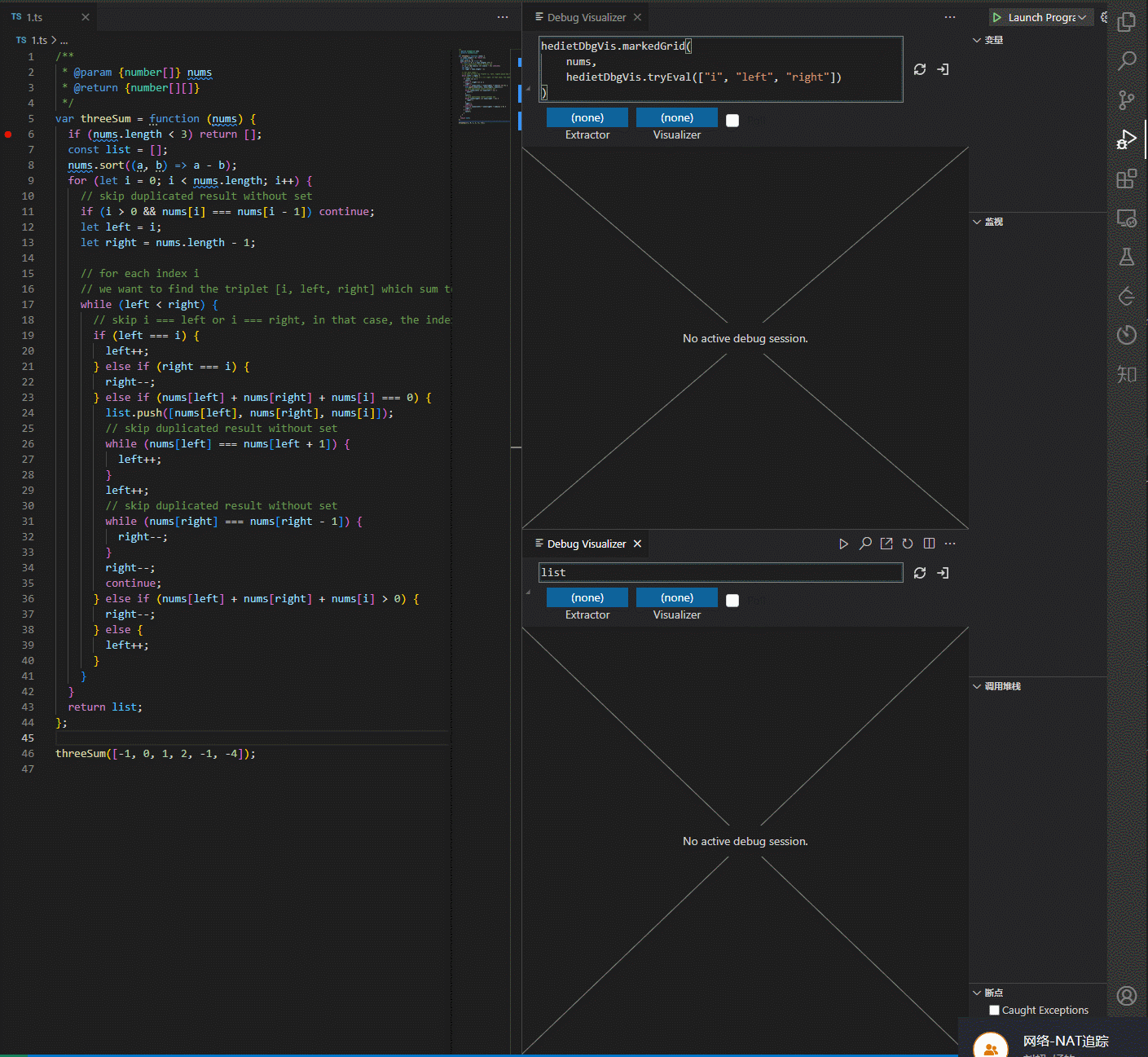Click the 'nums.sort((a, b) => a - b);' line
1148x1057 pixels.
152,165
